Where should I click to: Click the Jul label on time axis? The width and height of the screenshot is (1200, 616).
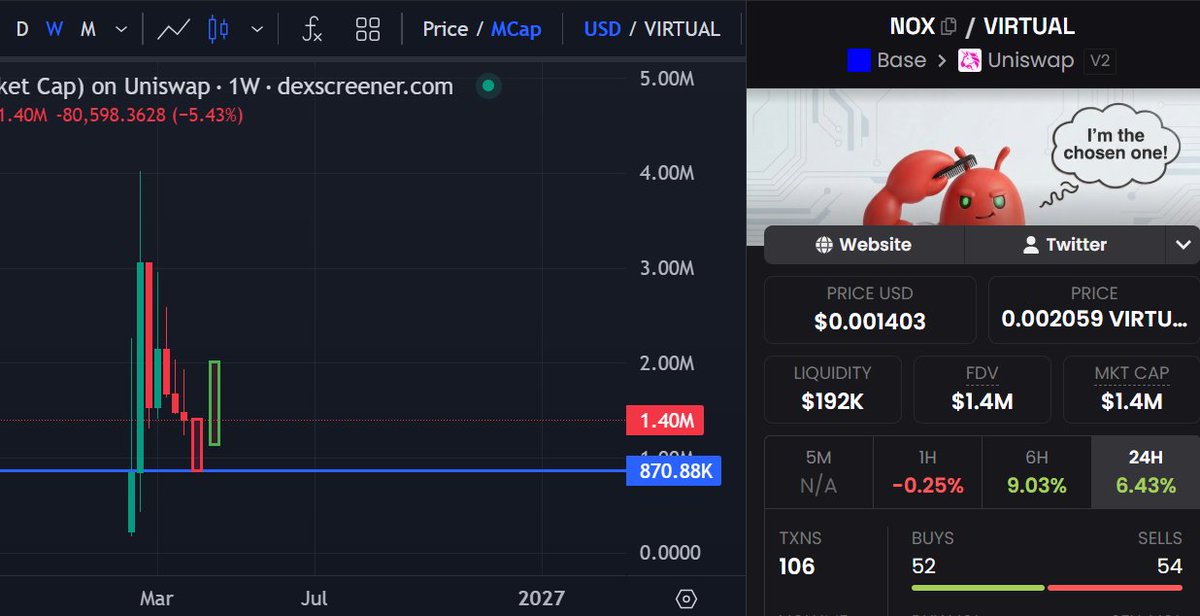coord(314,598)
